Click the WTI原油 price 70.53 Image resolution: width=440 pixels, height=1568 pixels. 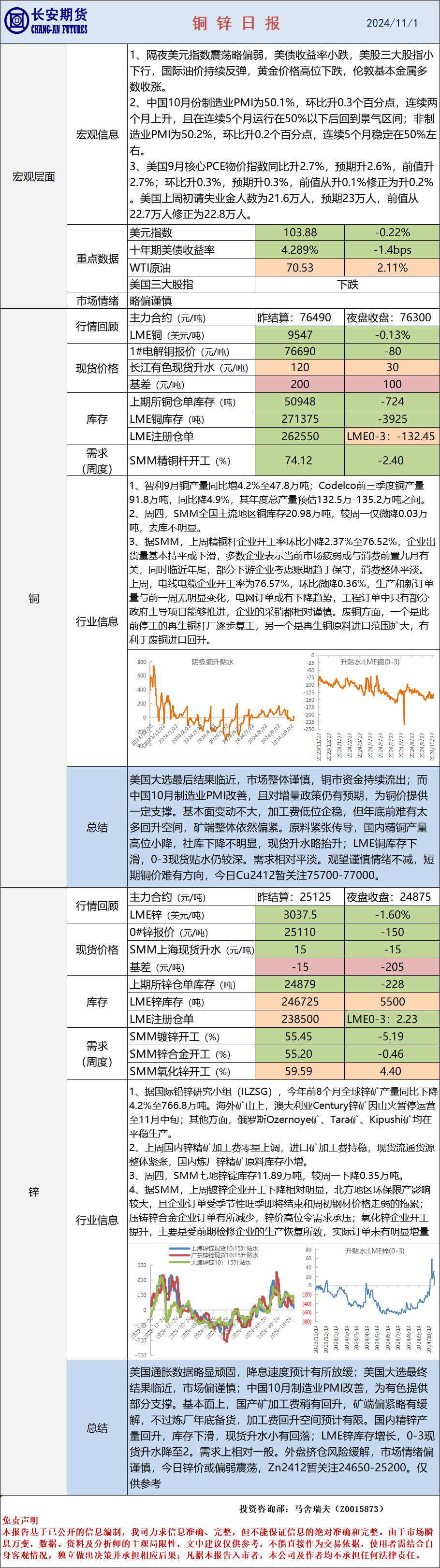point(300,267)
